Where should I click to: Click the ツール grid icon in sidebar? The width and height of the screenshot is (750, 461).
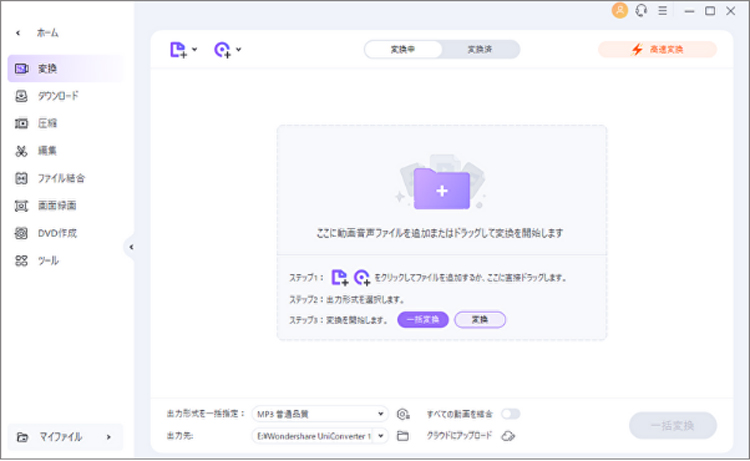(x=21, y=261)
